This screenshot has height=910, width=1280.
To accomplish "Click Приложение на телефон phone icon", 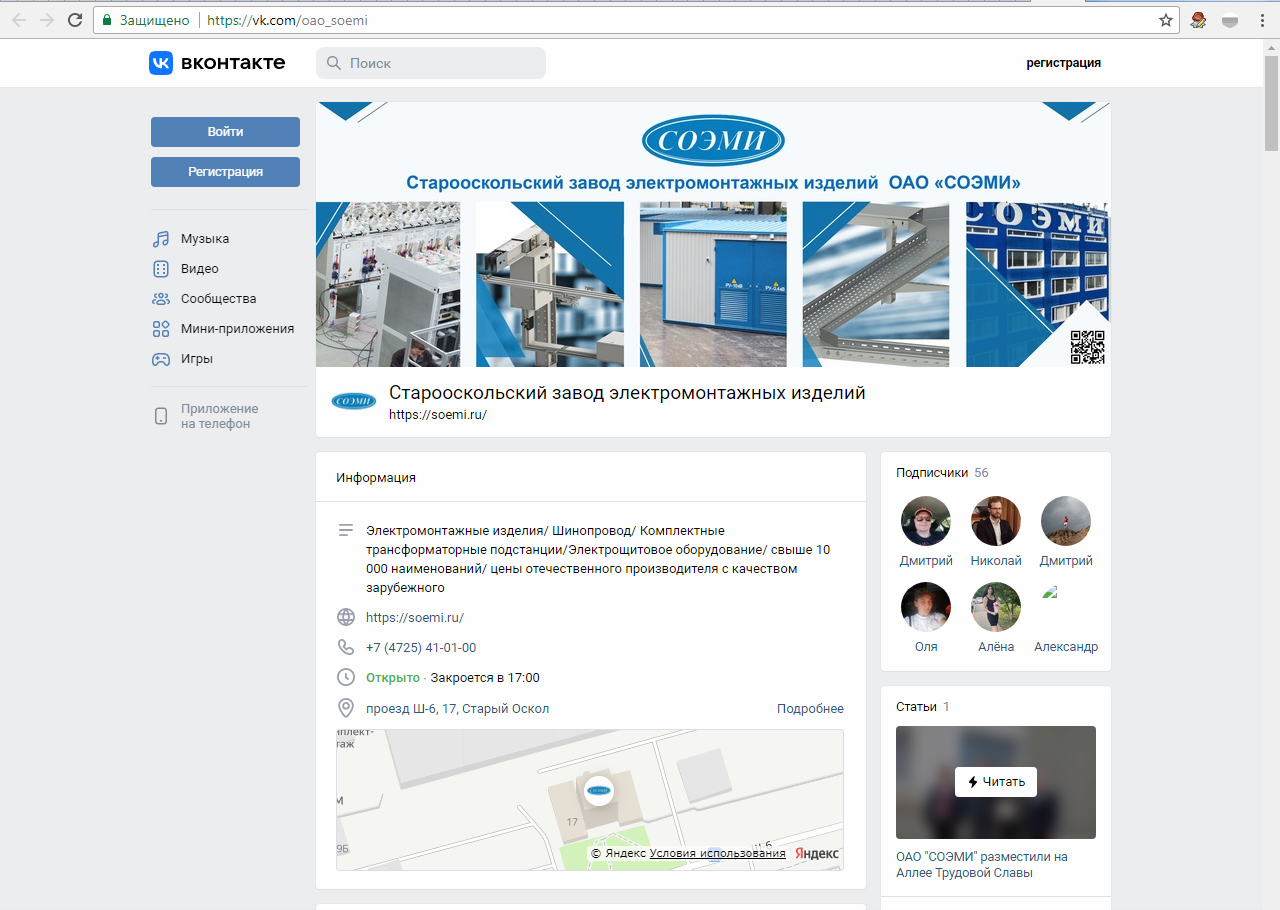I will coord(161,416).
